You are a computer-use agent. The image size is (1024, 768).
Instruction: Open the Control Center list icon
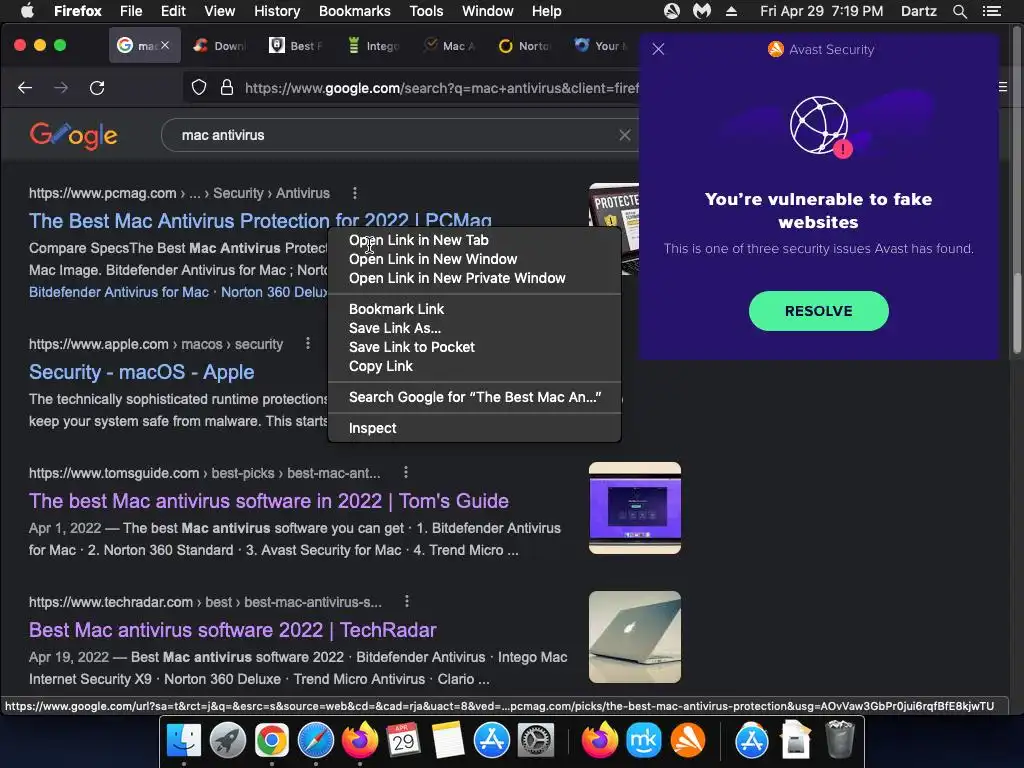pyautogui.click(x=992, y=11)
